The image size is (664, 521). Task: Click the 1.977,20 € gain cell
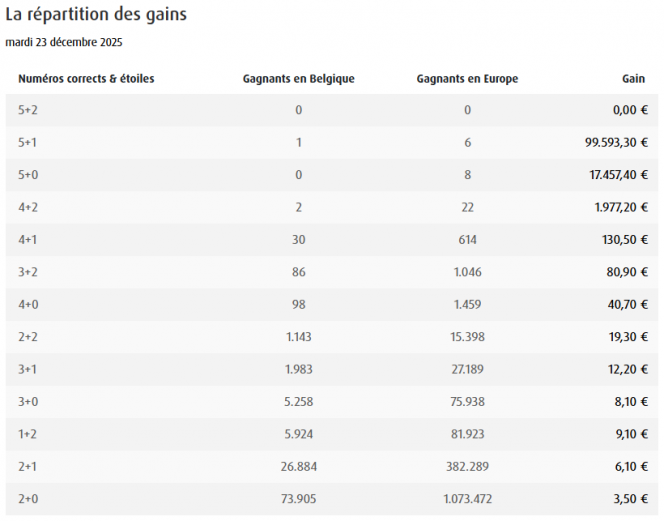tap(621, 207)
